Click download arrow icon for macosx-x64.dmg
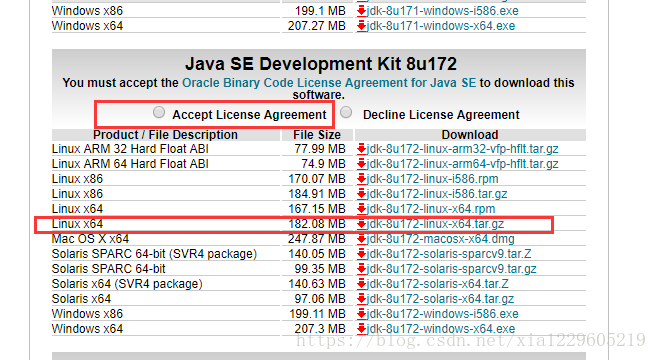This screenshot has width=657, height=360. [x=361, y=239]
